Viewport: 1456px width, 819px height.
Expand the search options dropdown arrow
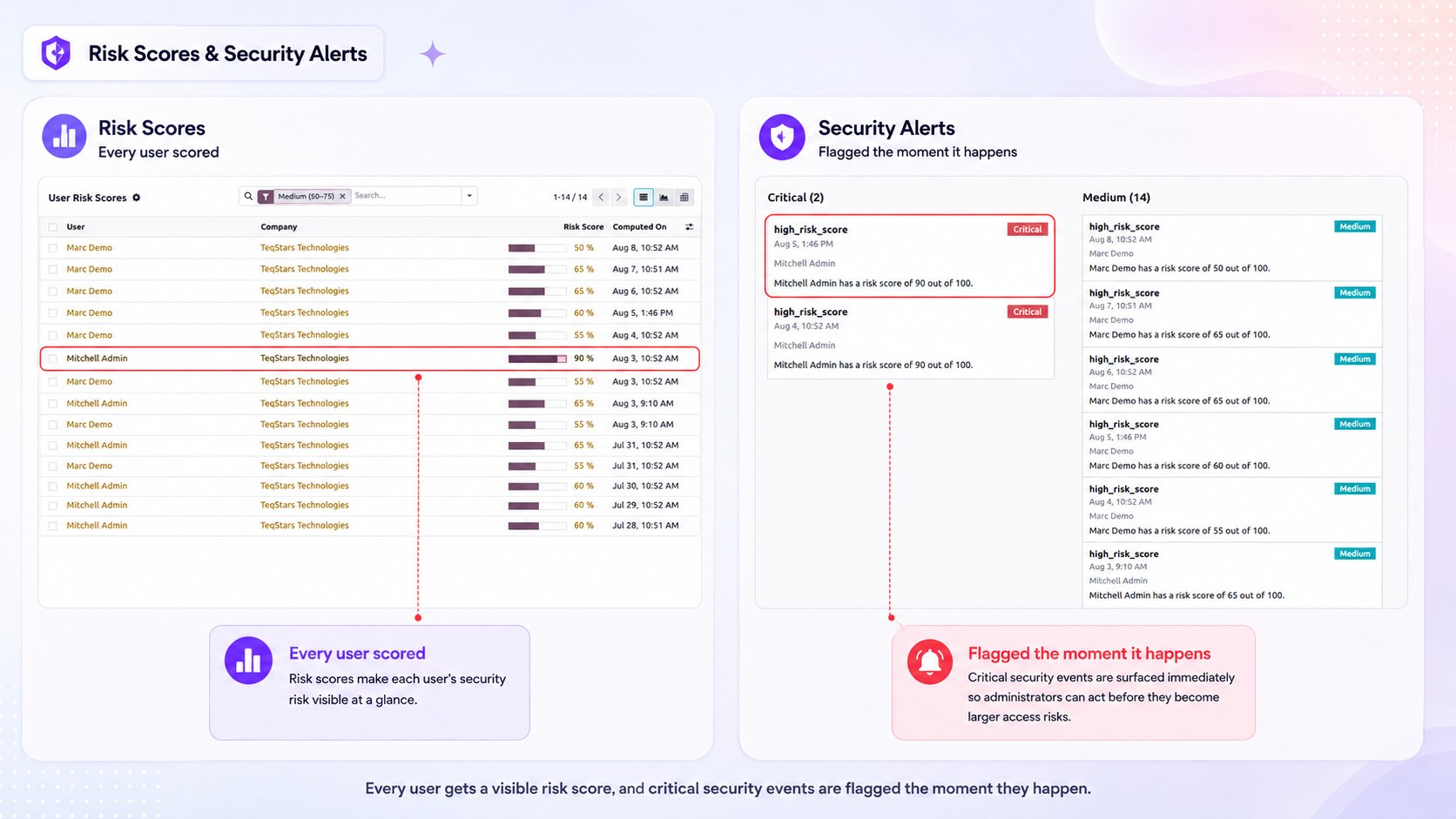(x=469, y=196)
